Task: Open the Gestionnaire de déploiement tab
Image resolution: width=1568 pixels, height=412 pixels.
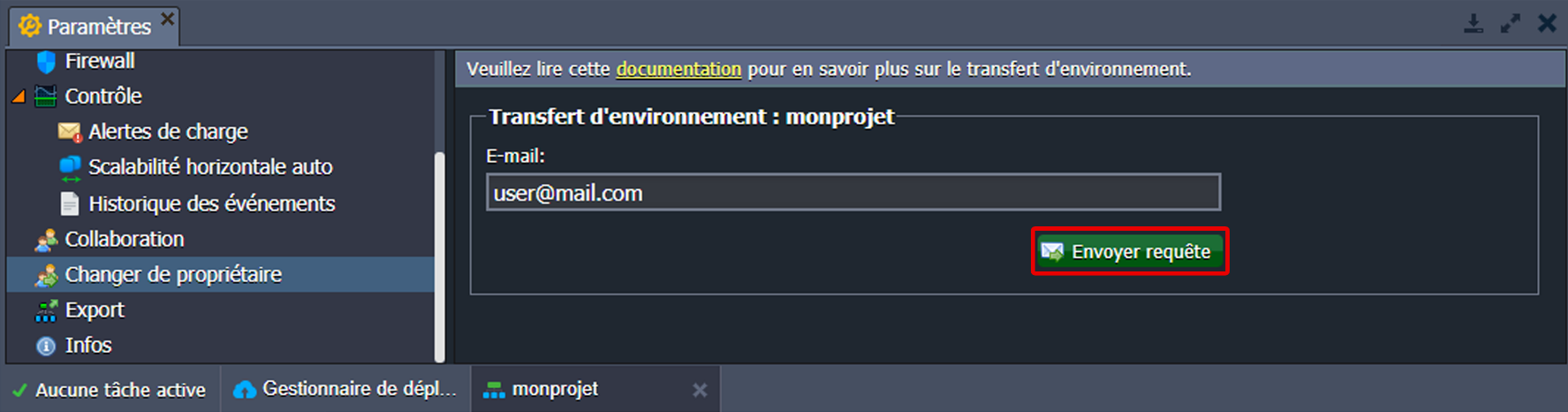Action: 346,389
